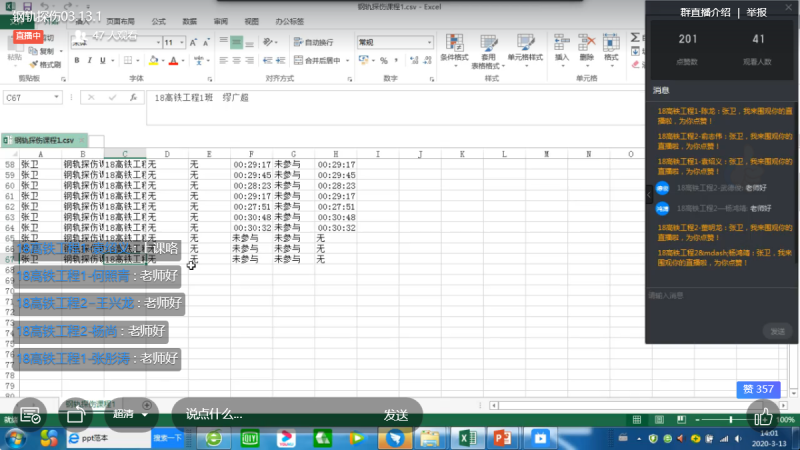Click the 发送 button in overlay bar
The image size is (800, 450).
click(x=395, y=414)
